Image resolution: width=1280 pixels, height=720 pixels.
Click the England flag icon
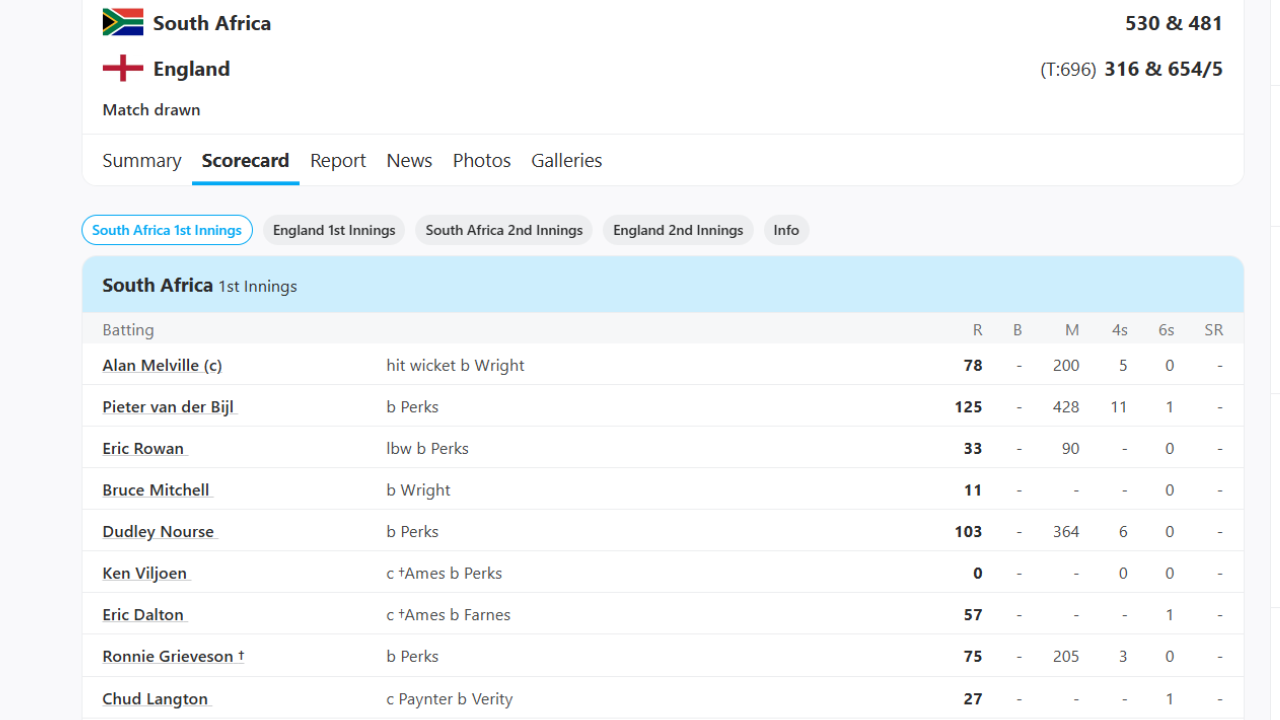[x=123, y=68]
